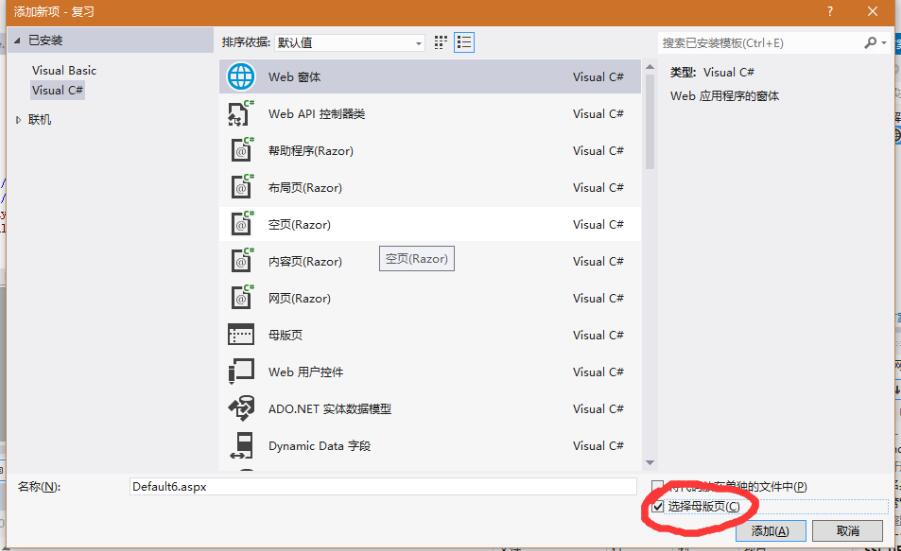Select the 联机 category
The image size is (901, 551).
click(x=40, y=120)
